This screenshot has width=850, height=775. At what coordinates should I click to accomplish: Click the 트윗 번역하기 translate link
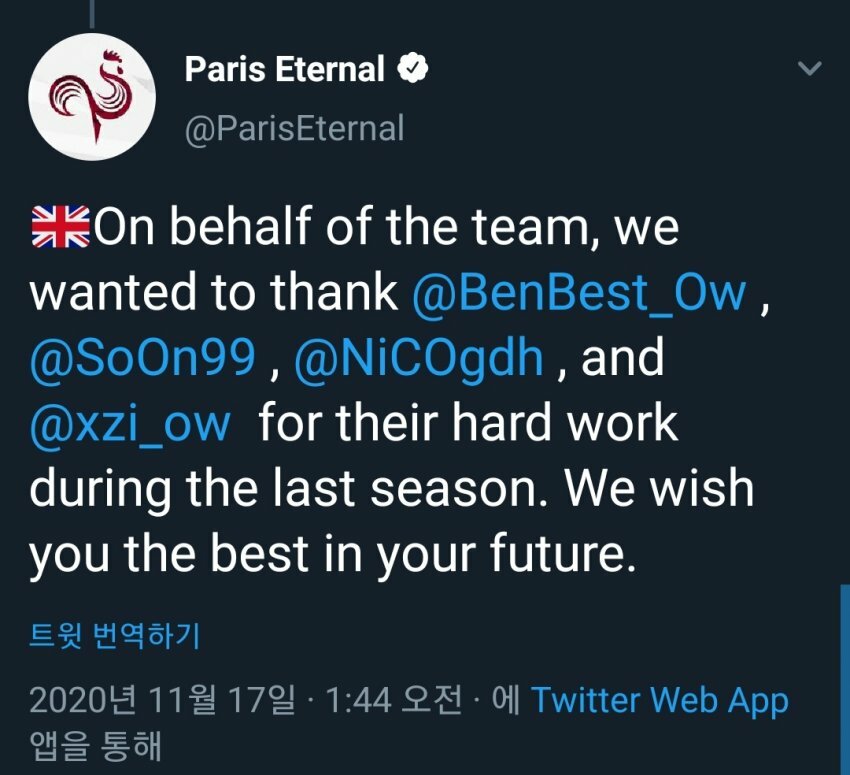pyautogui.click(x=114, y=635)
